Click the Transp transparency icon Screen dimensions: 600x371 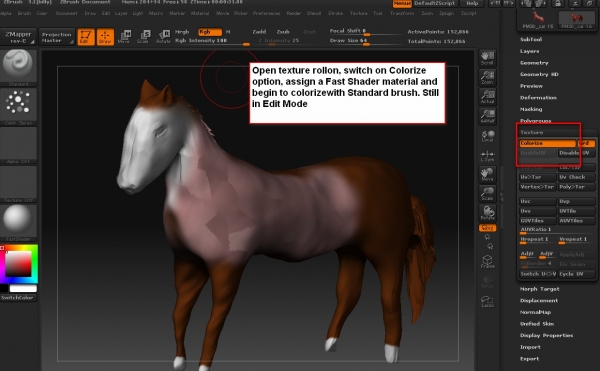(x=488, y=282)
